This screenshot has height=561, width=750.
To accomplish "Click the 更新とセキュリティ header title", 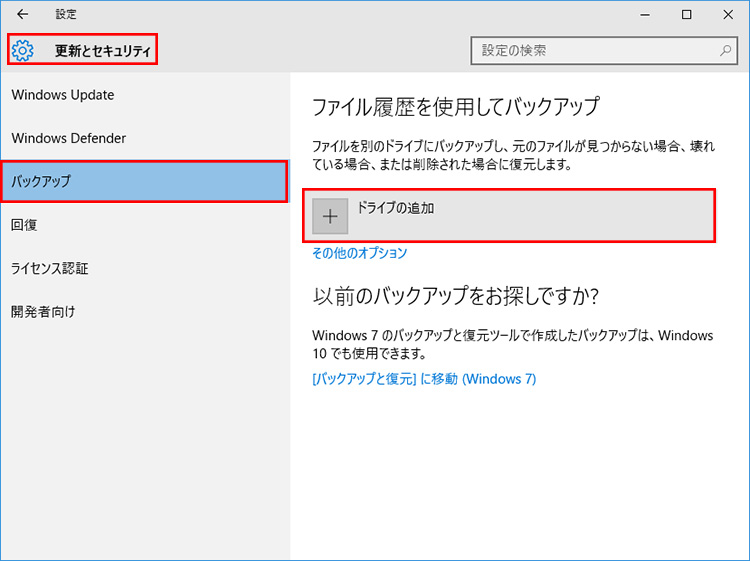I will pyautogui.click(x=103, y=51).
